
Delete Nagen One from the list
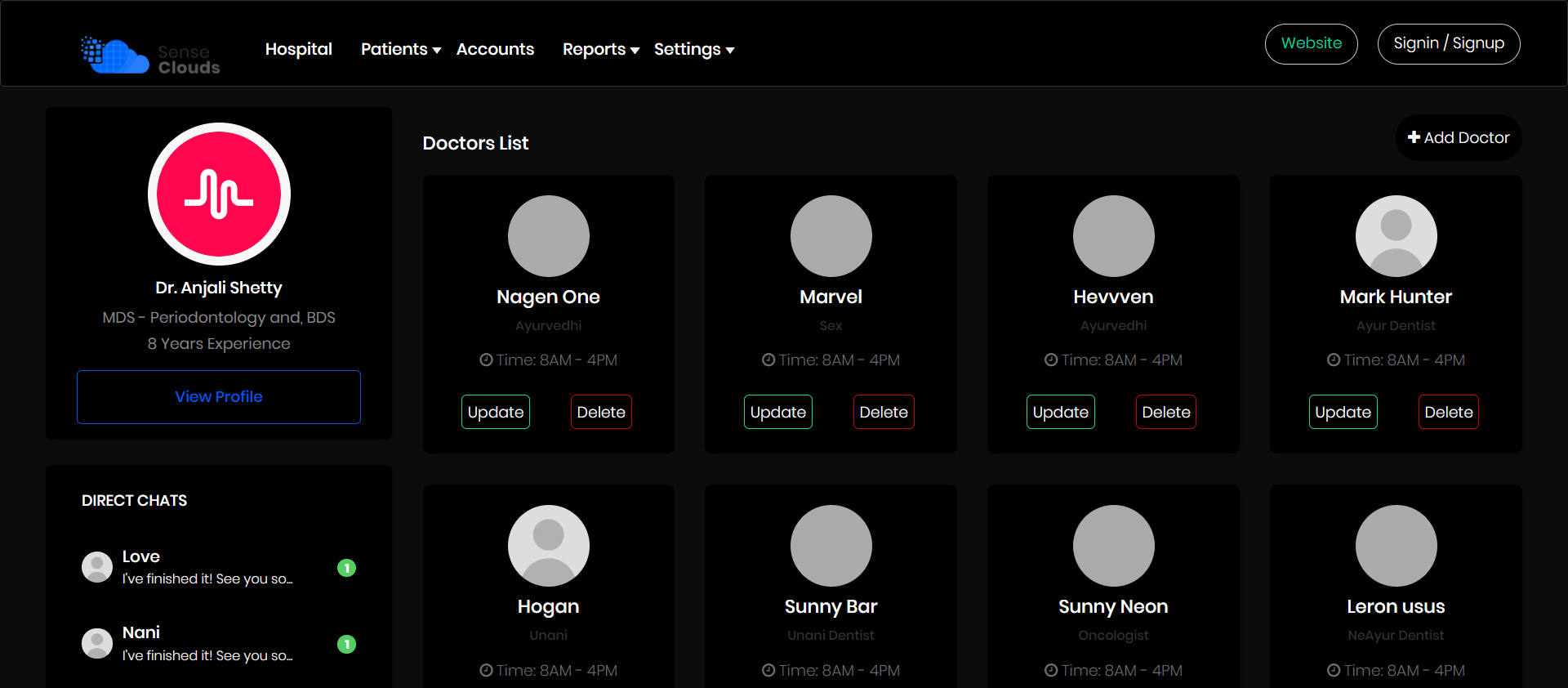[601, 412]
